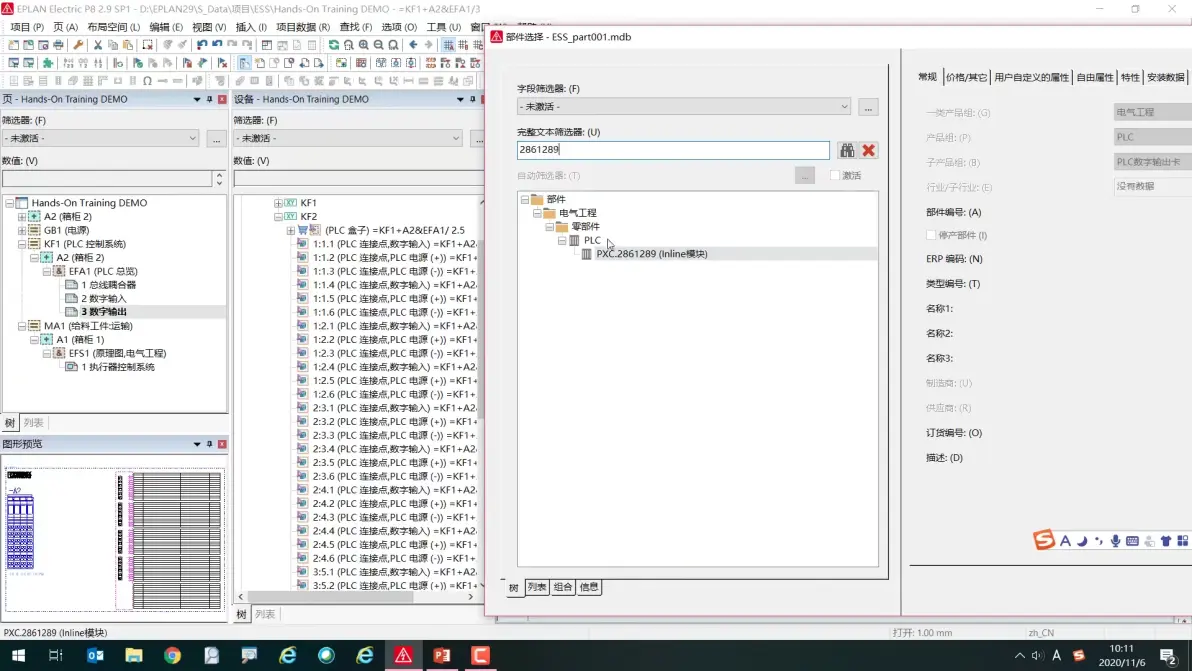This screenshot has width=1192, height=671.
Task: Click the zoom out magnifier icon
Action: pyautogui.click(x=379, y=45)
